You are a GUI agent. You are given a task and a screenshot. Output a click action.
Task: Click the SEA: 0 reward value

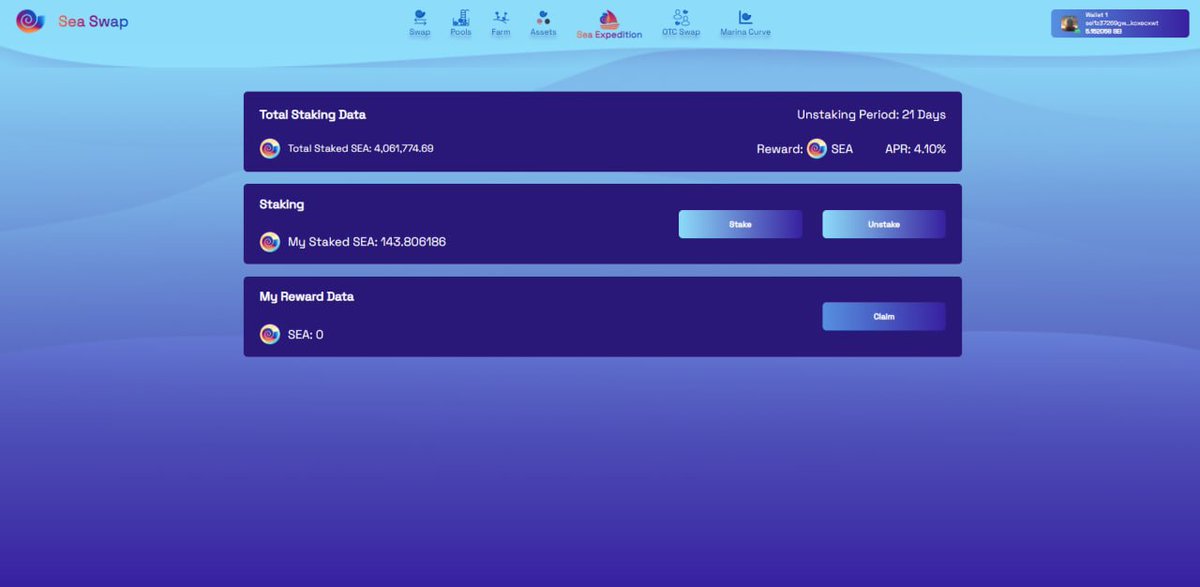pos(305,335)
